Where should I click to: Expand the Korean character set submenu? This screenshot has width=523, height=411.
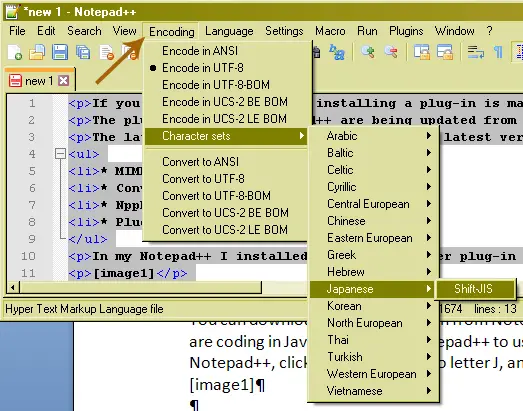[373, 306]
